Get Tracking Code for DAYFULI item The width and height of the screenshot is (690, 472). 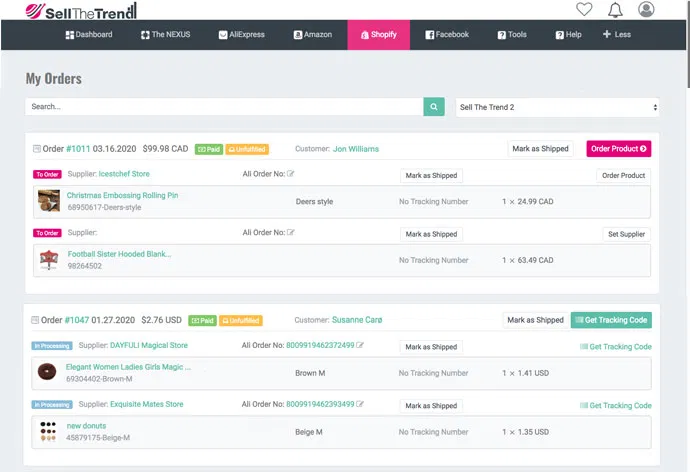[616, 347]
